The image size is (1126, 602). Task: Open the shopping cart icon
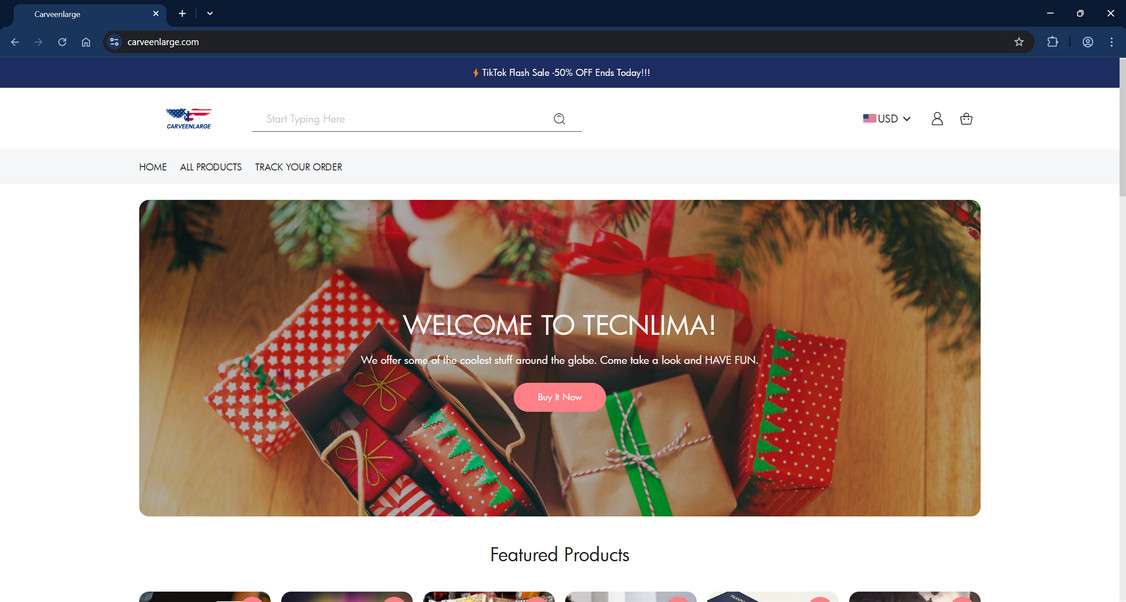tap(967, 119)
